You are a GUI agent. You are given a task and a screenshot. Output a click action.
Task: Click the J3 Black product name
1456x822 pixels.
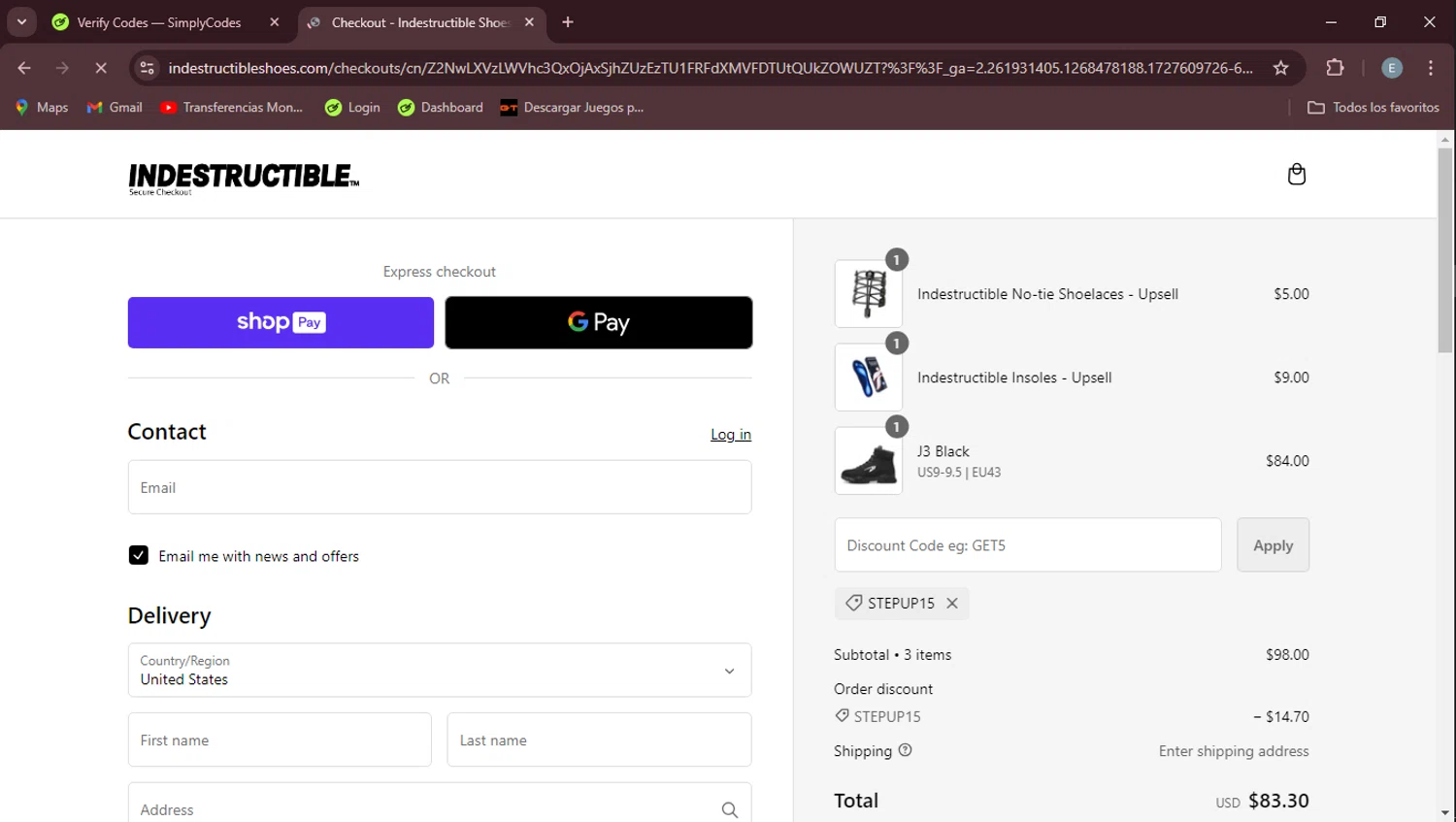point(943,451)
